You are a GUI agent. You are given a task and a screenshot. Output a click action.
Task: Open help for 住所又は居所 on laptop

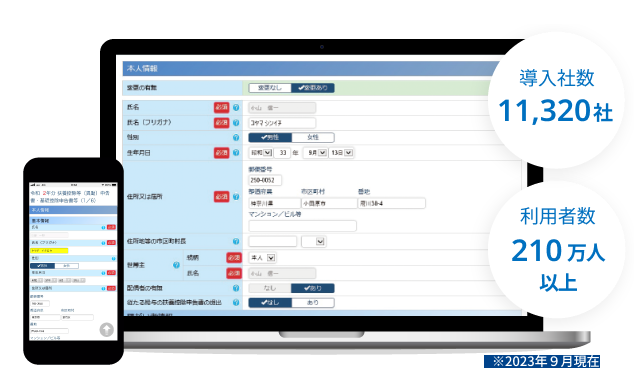(x=236, y=197)
